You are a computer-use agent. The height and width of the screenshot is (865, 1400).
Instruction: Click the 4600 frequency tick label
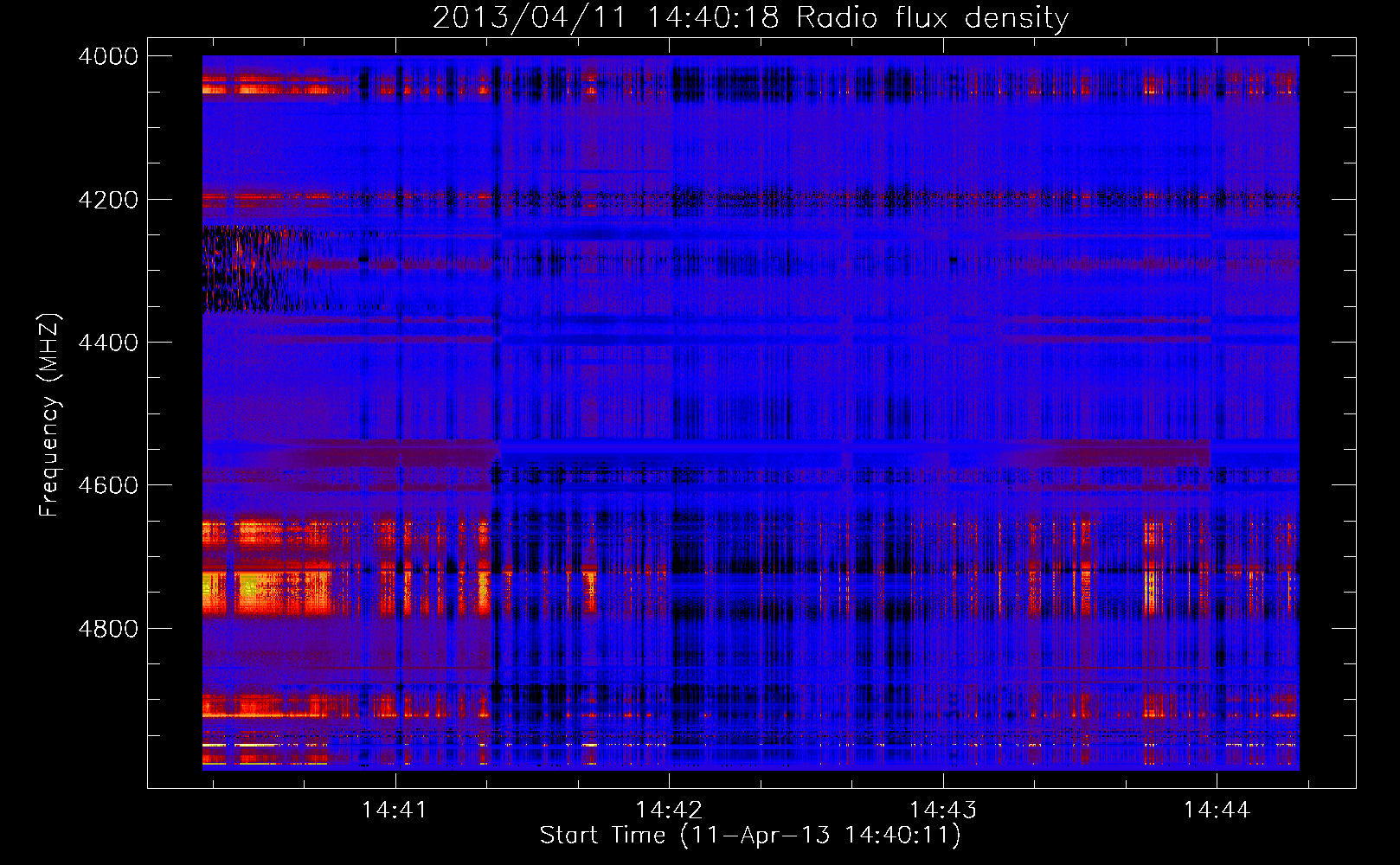coord(108,485)
